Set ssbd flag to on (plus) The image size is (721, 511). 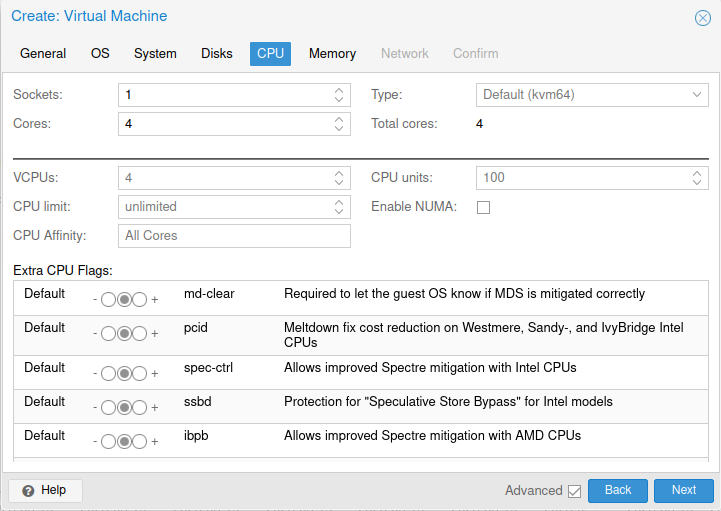point(139,408)
